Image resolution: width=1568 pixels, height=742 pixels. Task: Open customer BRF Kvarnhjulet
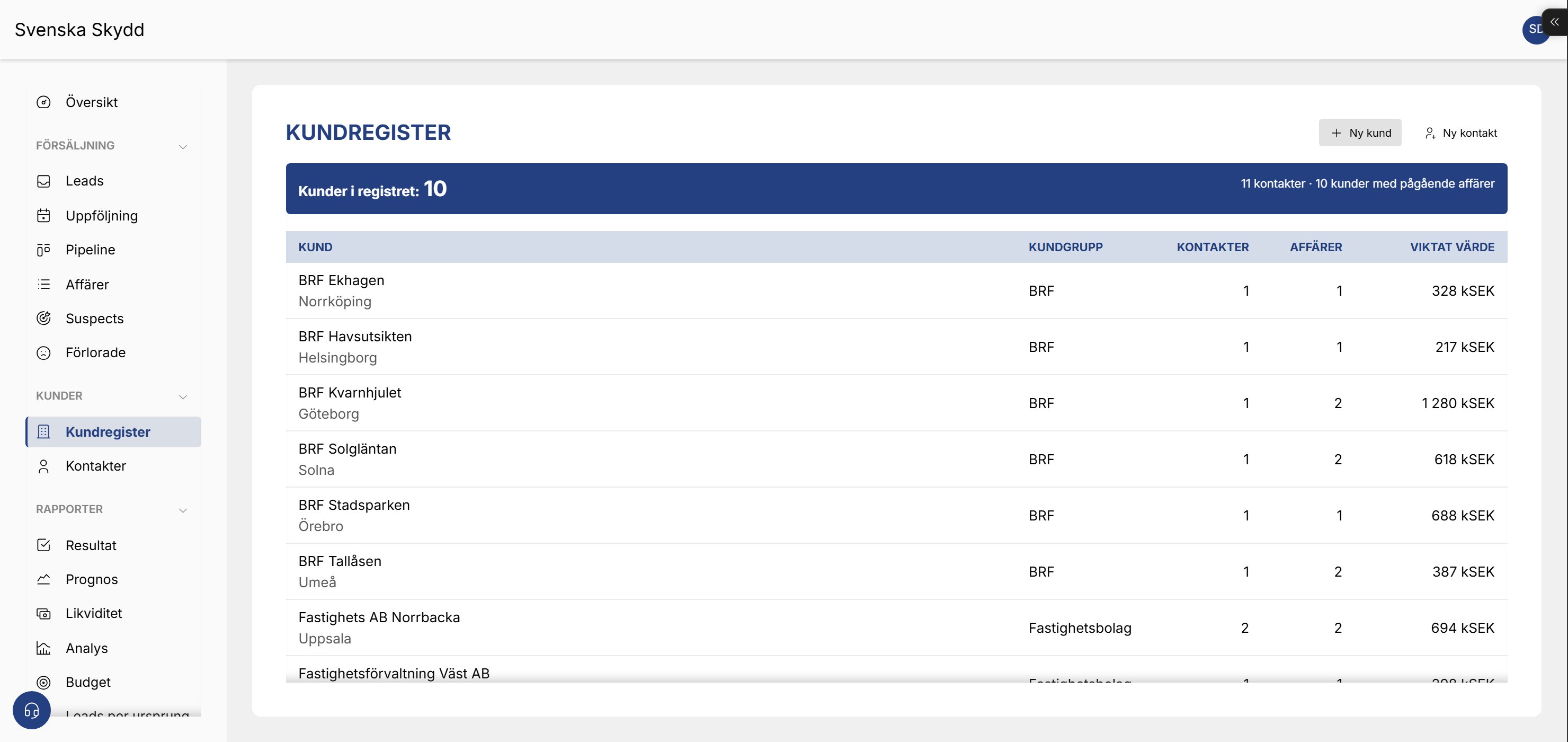tap(897, 403)
